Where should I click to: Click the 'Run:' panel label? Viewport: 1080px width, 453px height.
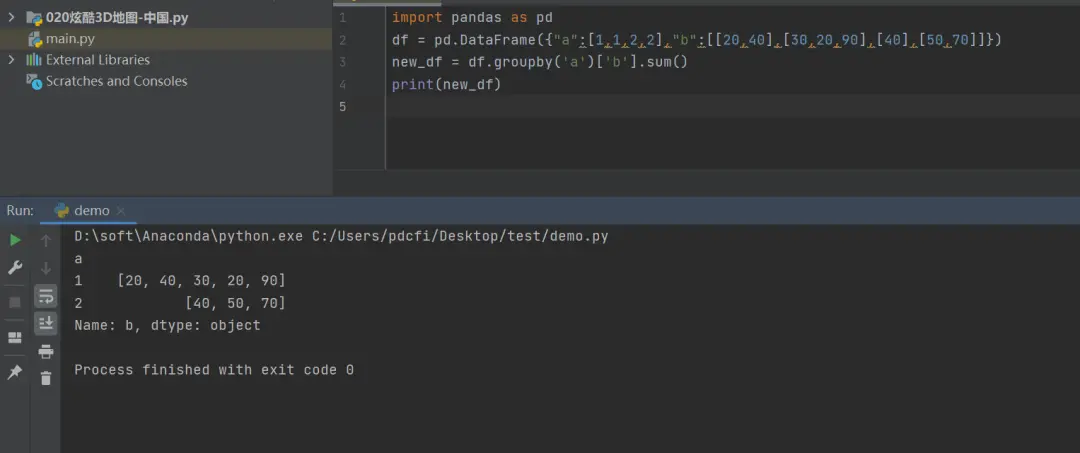tap(20, 210)
